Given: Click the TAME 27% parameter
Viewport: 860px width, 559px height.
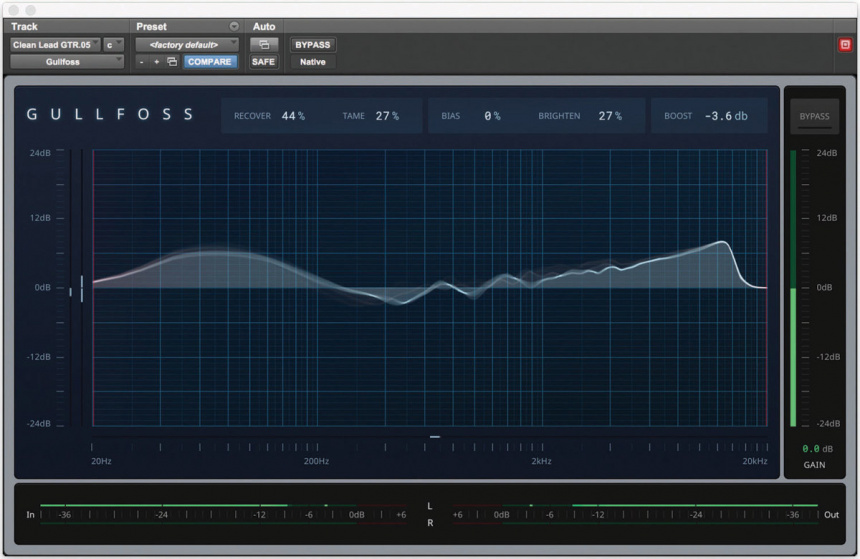Looking at the screenshot, I should point(371,116).
